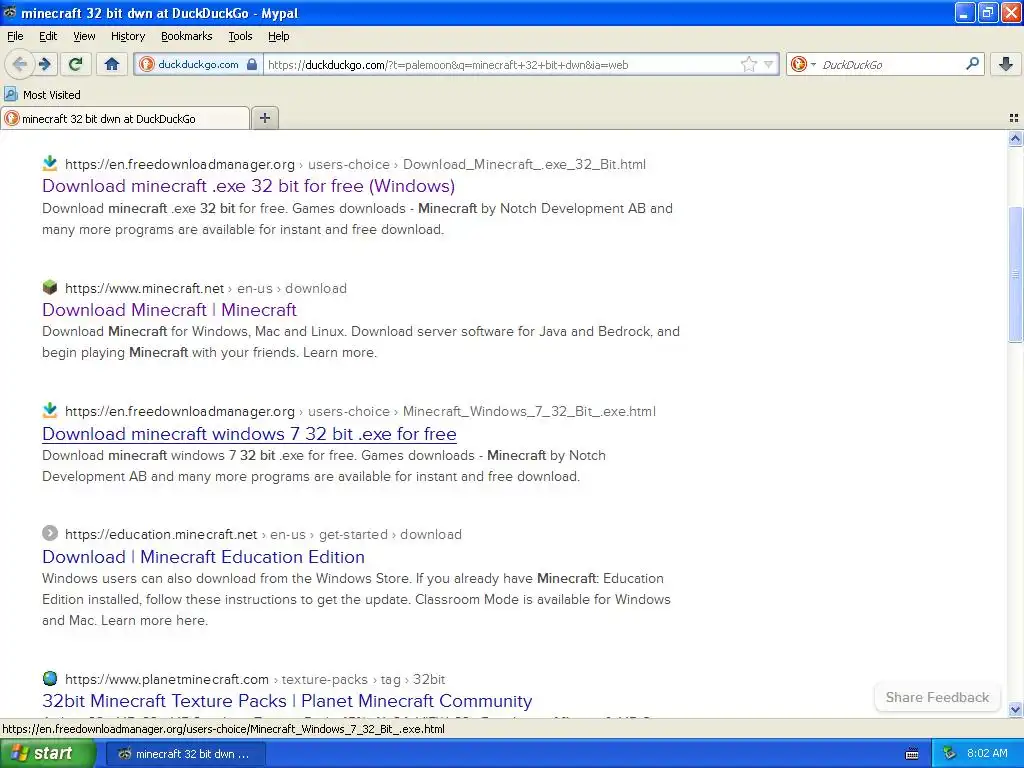Image resolution: width=1024 pixels, height=768 pixels.
Task: Open the View menu
Action: (x=84, y=36)
